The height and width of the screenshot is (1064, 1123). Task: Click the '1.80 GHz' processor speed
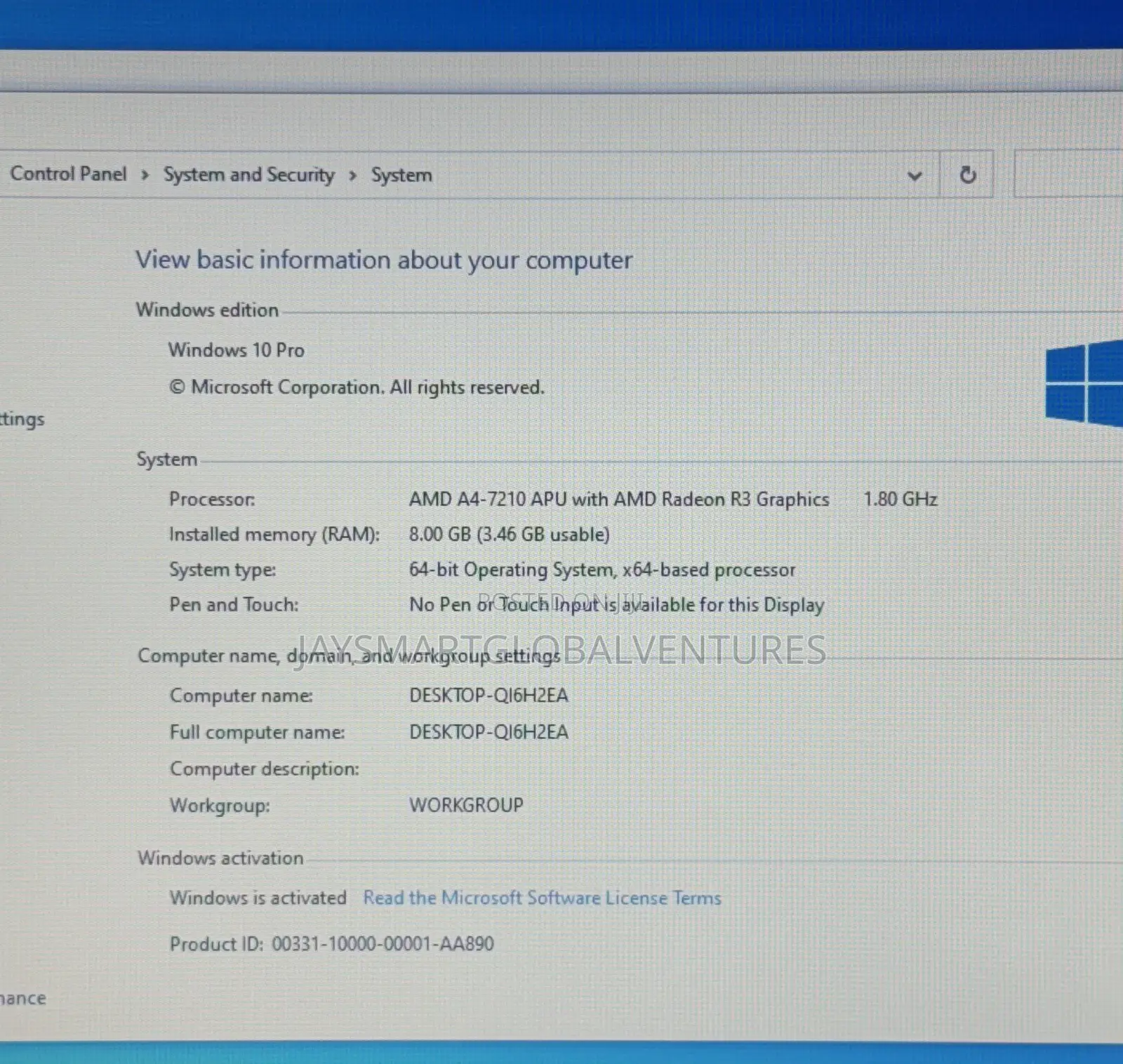coord(901,499)
